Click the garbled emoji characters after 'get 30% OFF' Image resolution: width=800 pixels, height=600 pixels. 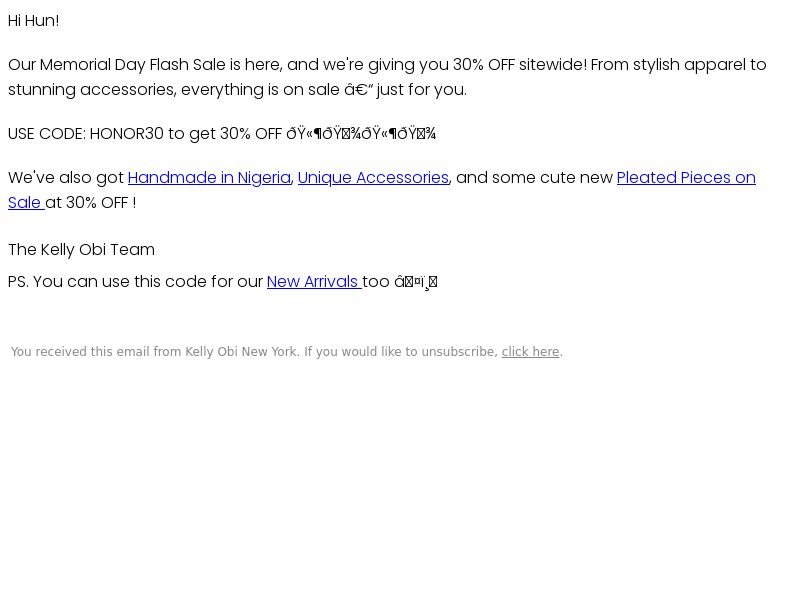tap(361, 134)
